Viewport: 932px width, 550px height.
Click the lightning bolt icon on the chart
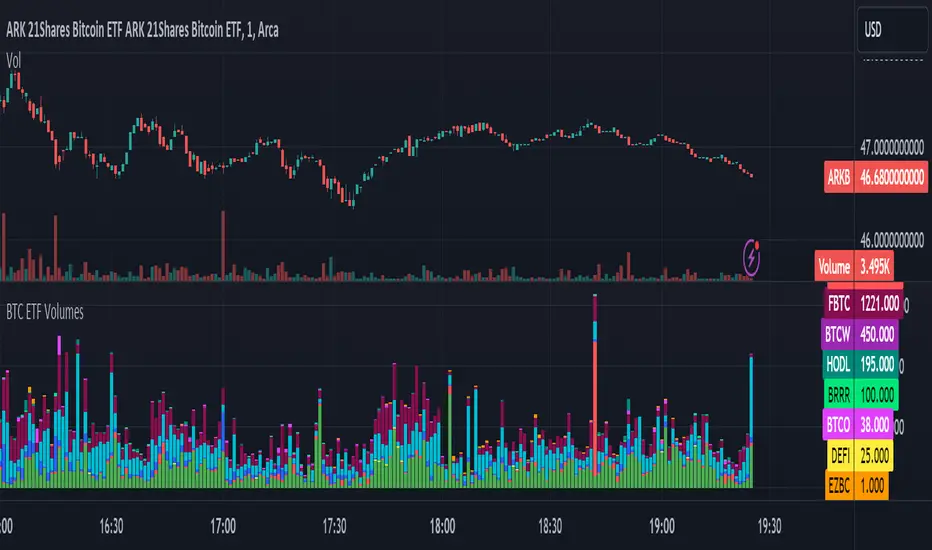coord(754,257)
